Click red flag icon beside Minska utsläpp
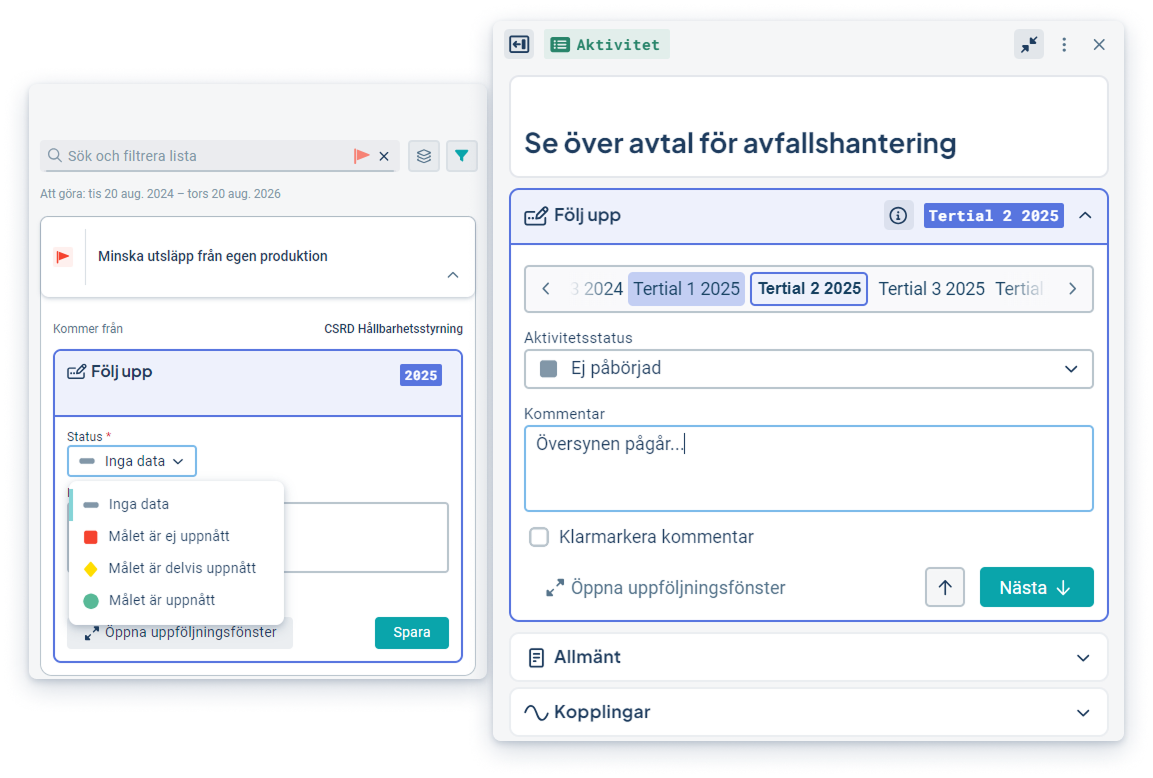This screenshot has width=1153, height=778. [x=63, y=257]
